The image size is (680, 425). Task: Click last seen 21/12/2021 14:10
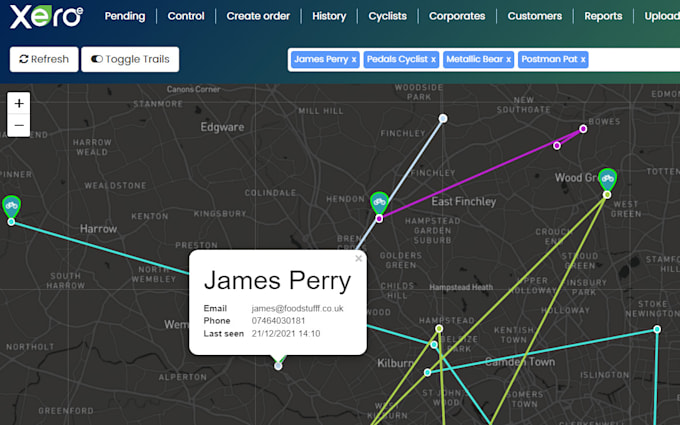click(x=286, y=333)
